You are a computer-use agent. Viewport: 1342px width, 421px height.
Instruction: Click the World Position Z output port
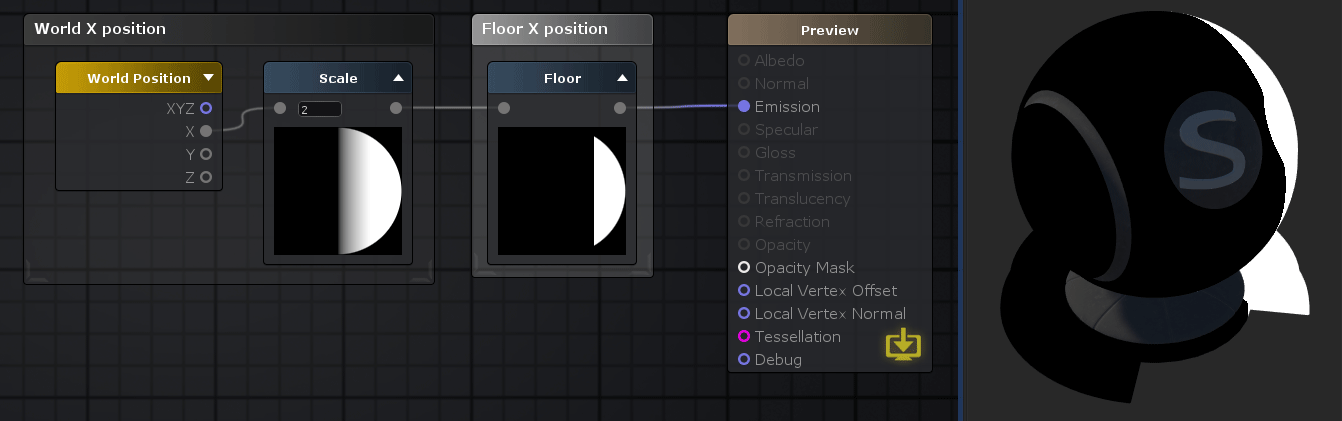tap(206, 177)
